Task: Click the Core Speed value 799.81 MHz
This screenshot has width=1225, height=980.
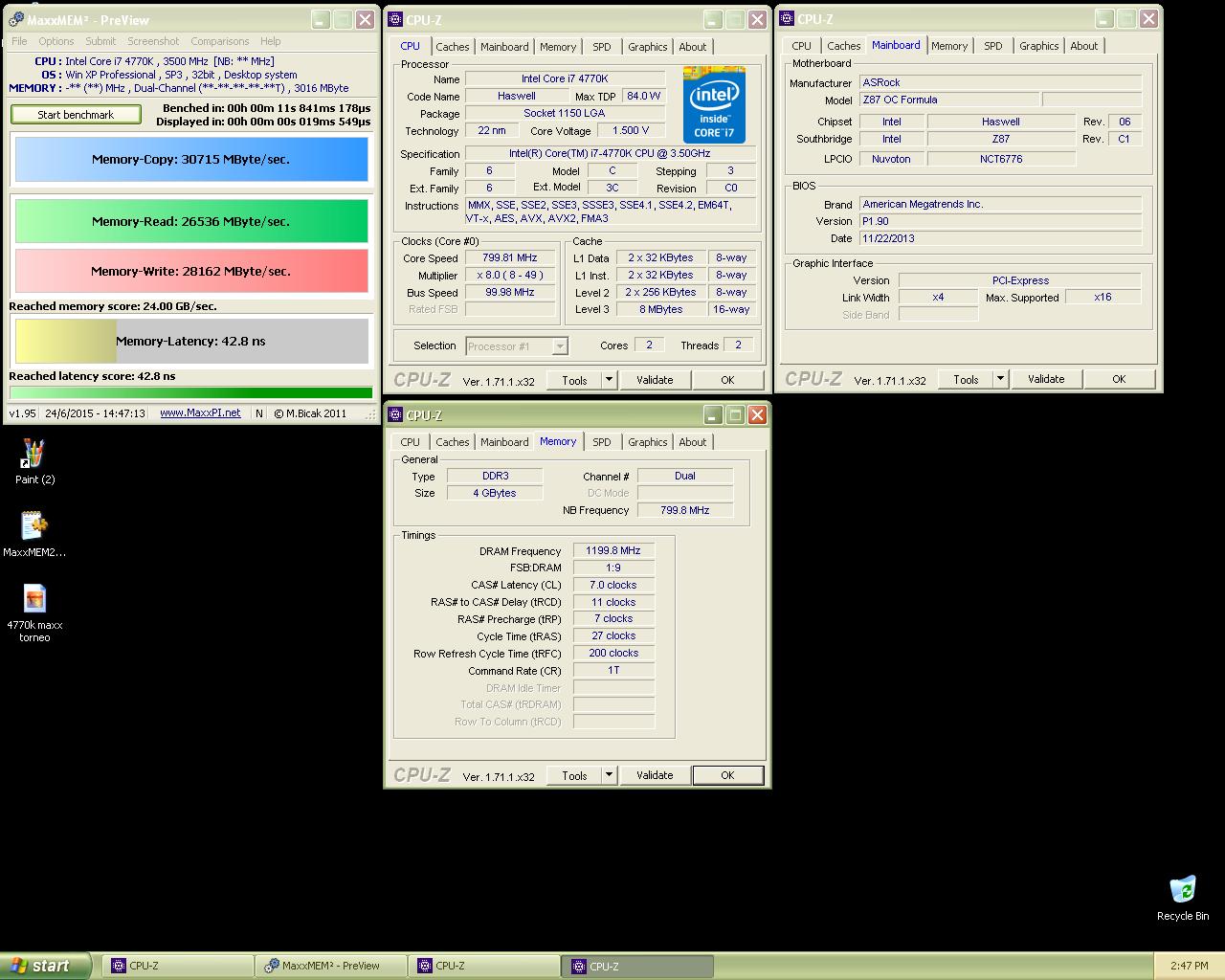Action: tap(510, 258)
